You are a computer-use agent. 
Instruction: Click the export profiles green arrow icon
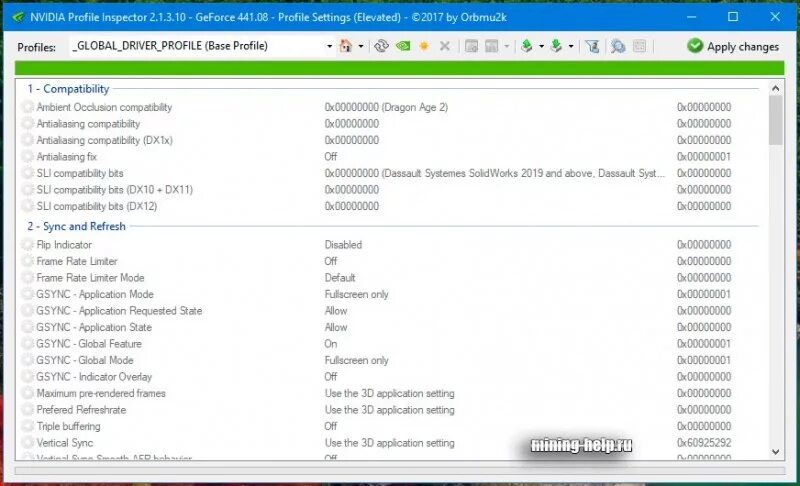(x=527, y=46)
